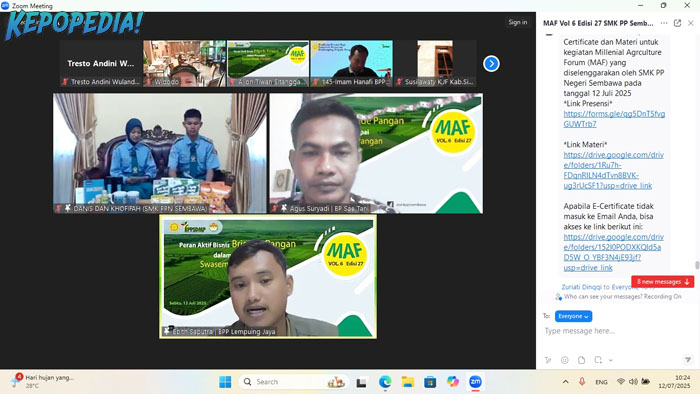Click the Danis dan Khofifah video tile

pos(160,153)
